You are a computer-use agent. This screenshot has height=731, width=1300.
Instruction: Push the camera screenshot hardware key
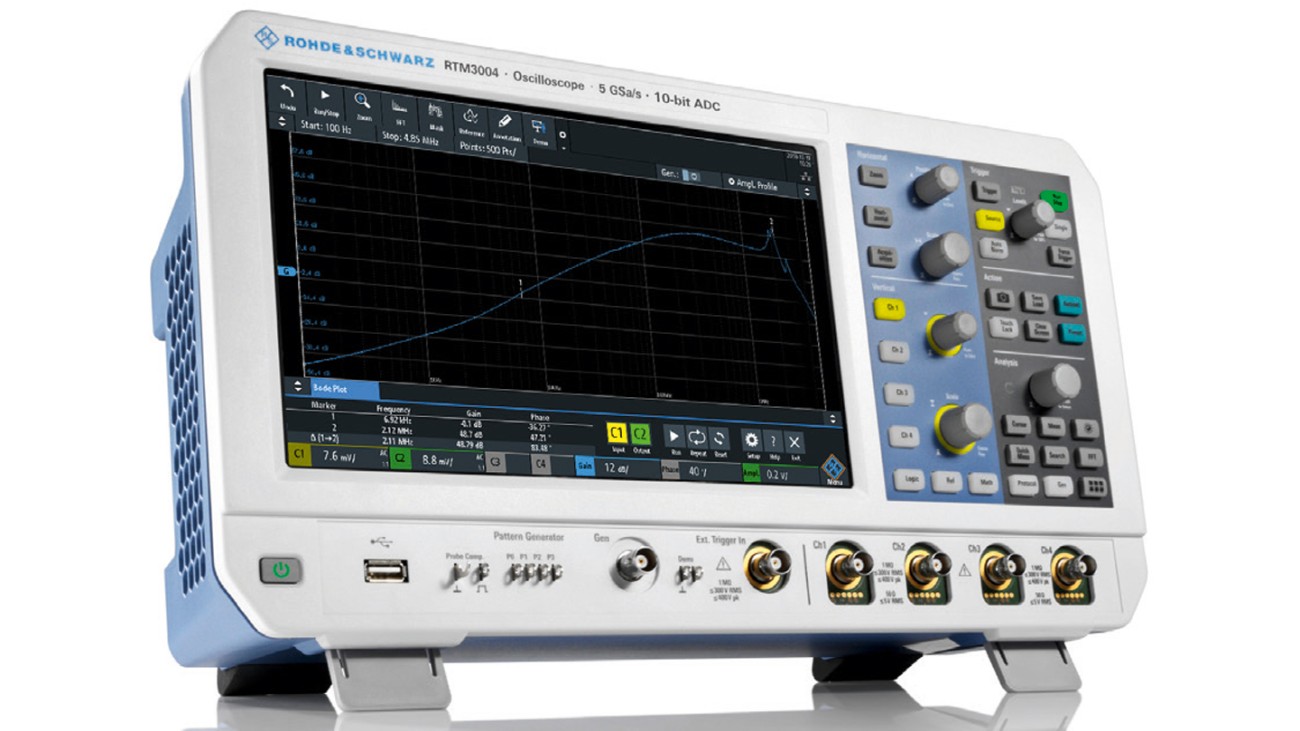point(1003,300)
